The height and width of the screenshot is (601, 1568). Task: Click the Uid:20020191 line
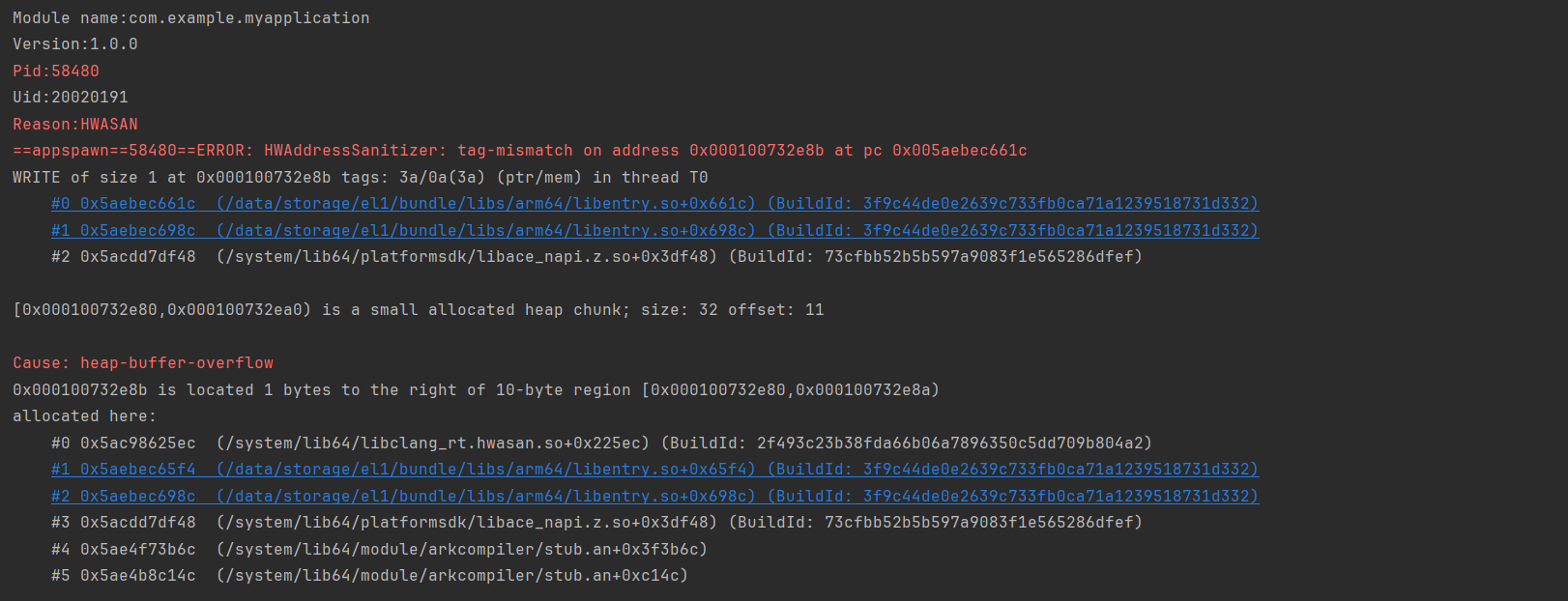(x=71, y=98)
